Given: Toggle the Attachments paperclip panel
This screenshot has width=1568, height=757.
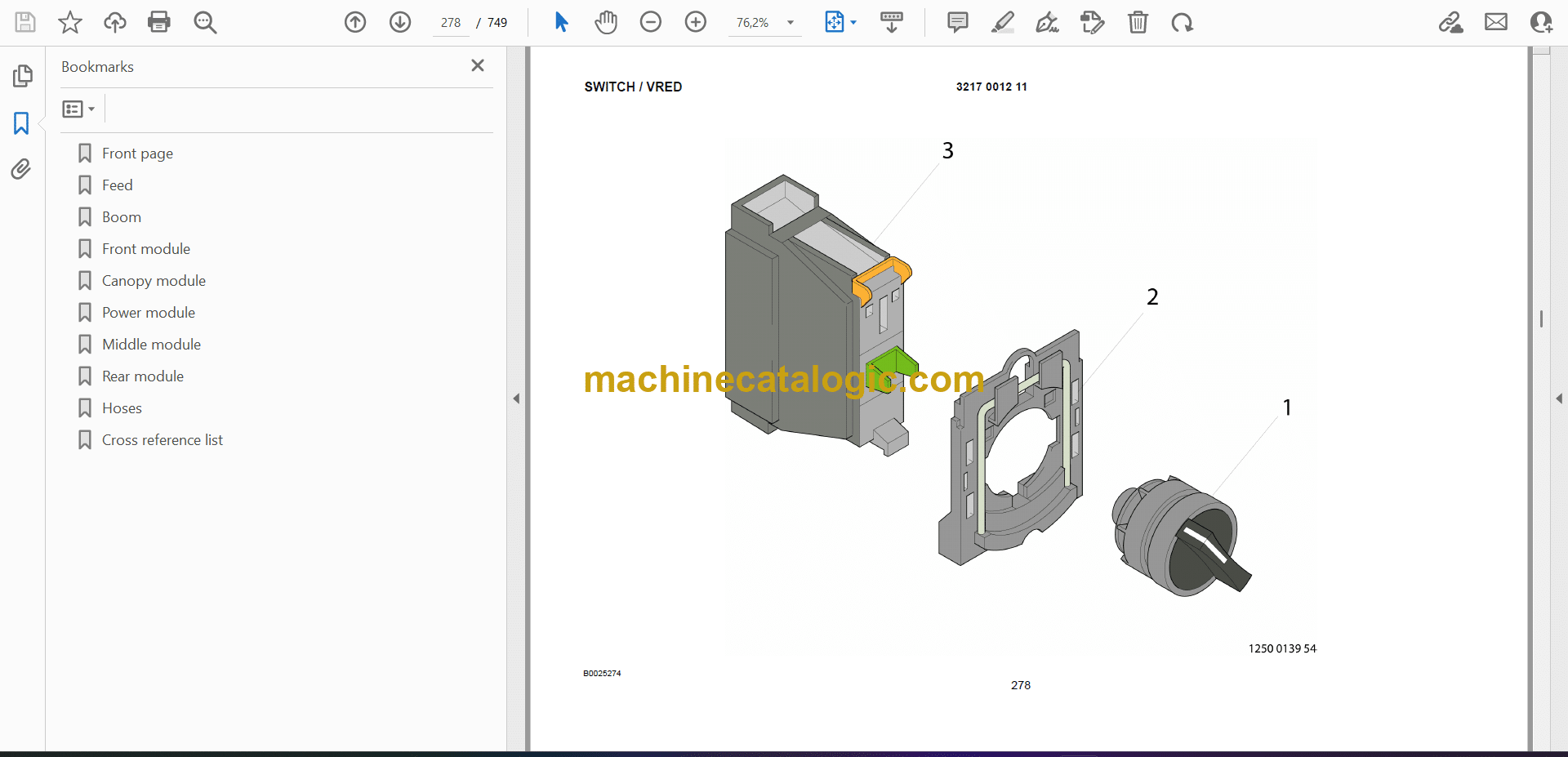Looking at the screenshot, I should click(x=21, y=169).
